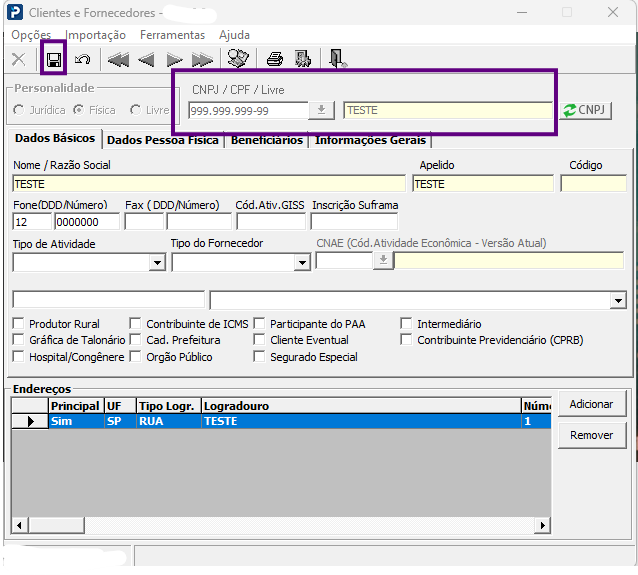Check the Segurado Especial checkbox
The height and width of the screenshot is (575, 638).
click(x=259, y=356)
